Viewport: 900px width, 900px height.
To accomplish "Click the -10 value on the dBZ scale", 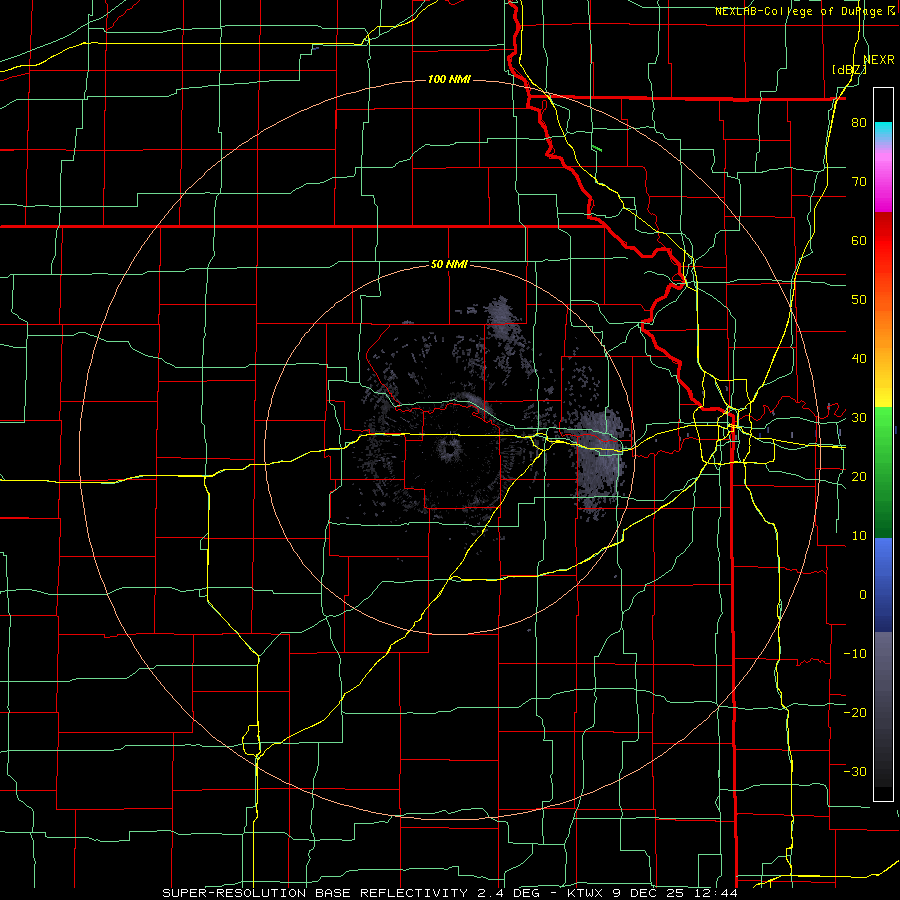I will pos(855,653).
